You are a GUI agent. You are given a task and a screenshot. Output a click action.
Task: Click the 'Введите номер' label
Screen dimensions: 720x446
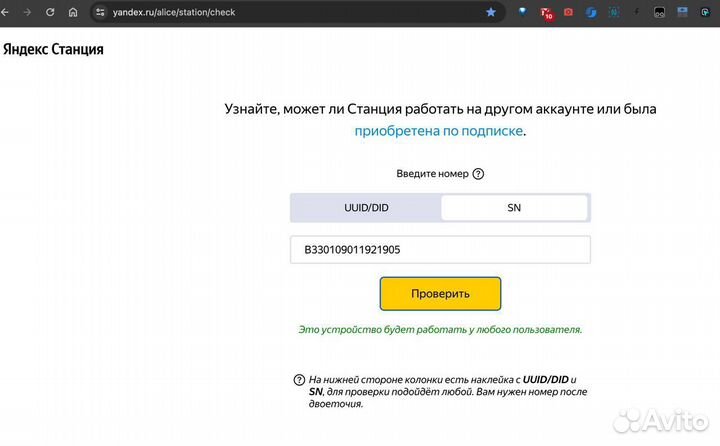432,174
